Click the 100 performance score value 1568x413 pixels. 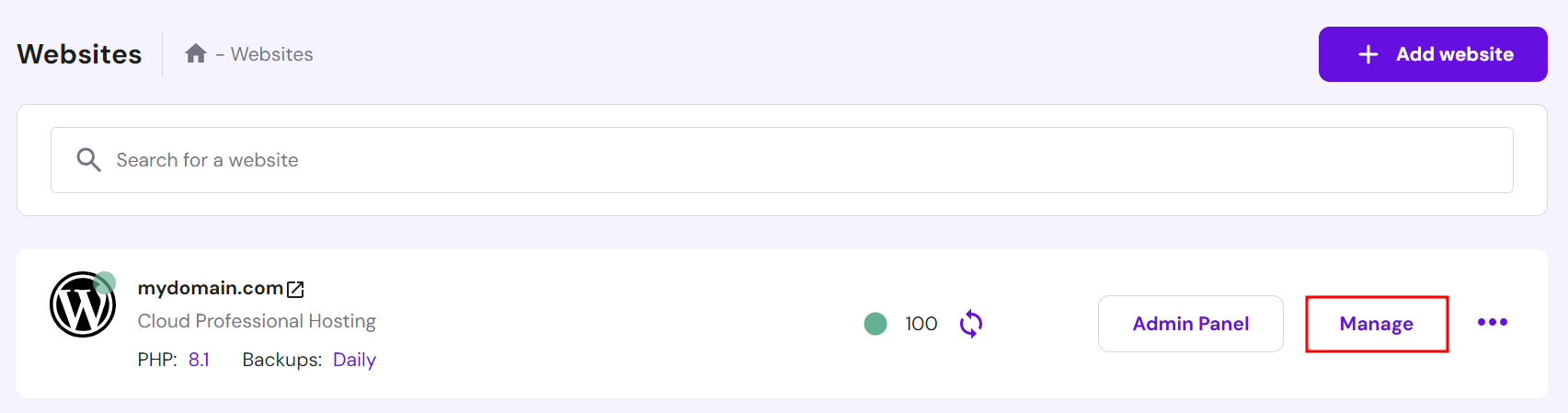(x=921, y=324)
